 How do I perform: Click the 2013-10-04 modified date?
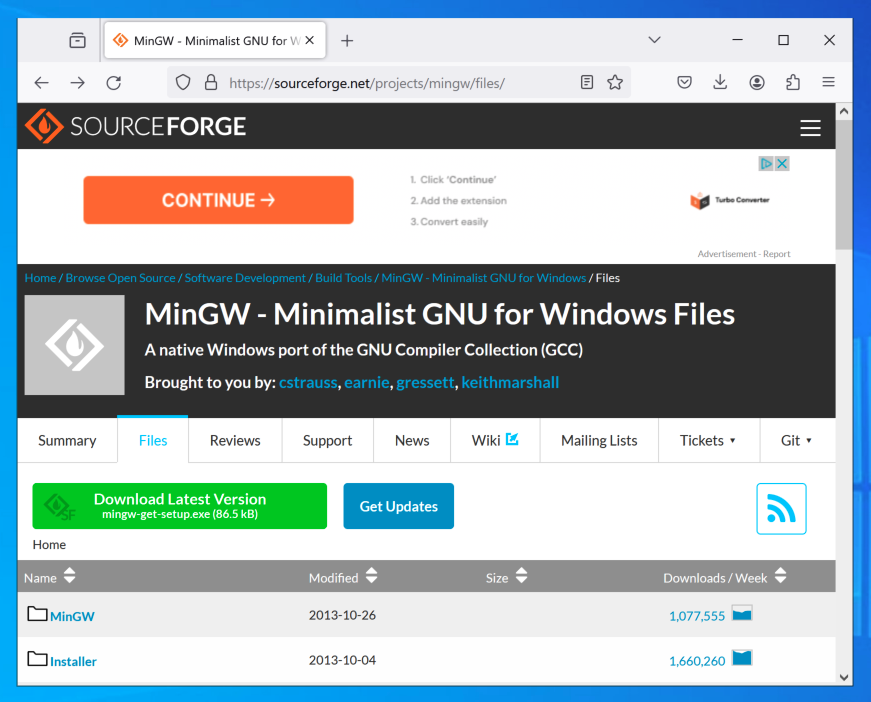[342, 660]
